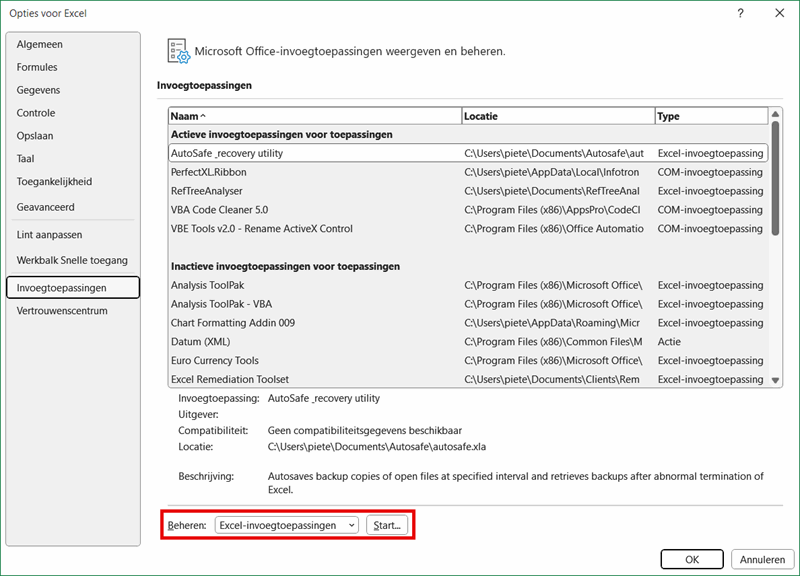Select the Invoegtoepassingen category

tap(73, 288)
